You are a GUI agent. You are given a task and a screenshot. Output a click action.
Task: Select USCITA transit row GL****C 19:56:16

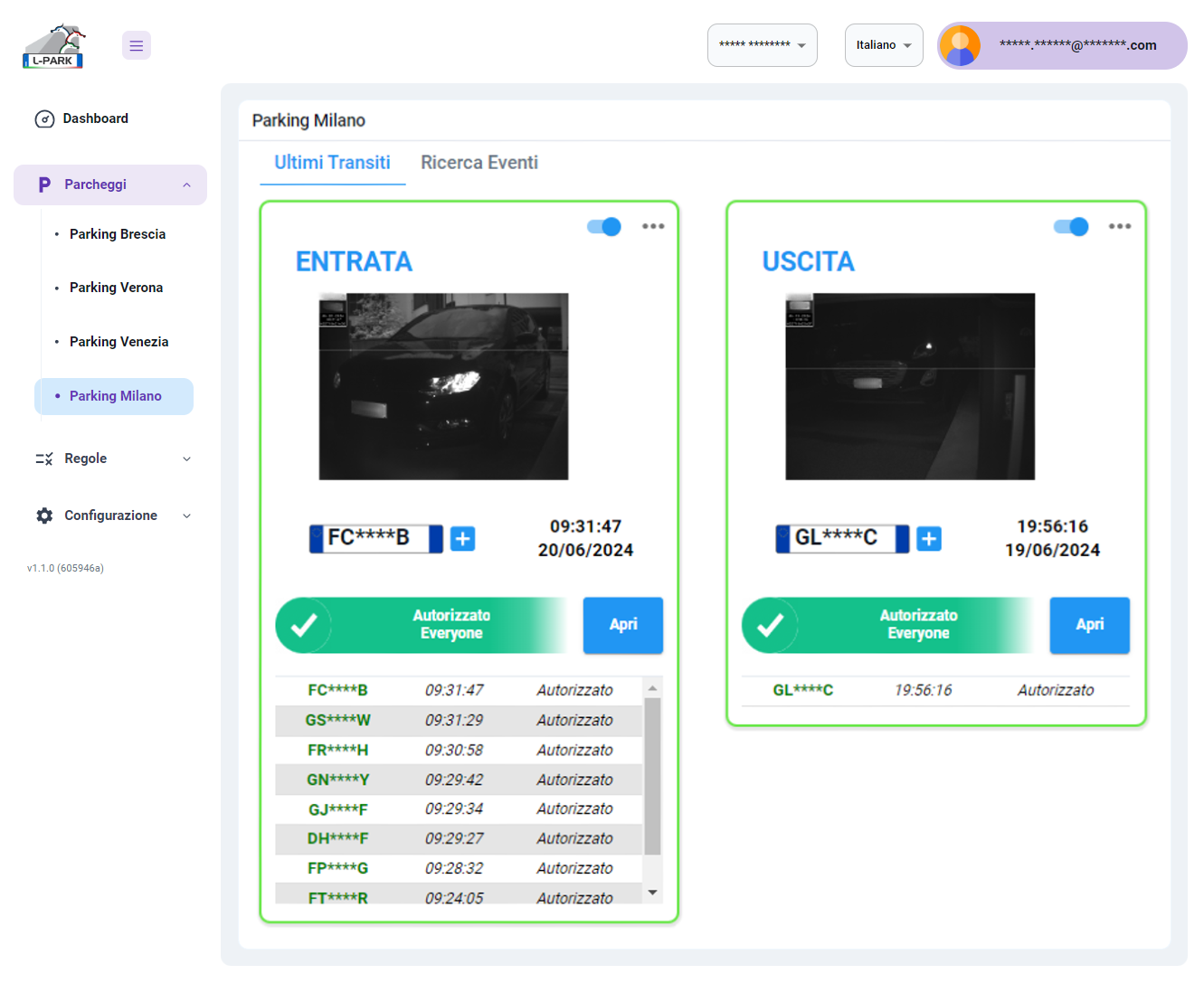[935, 690]
